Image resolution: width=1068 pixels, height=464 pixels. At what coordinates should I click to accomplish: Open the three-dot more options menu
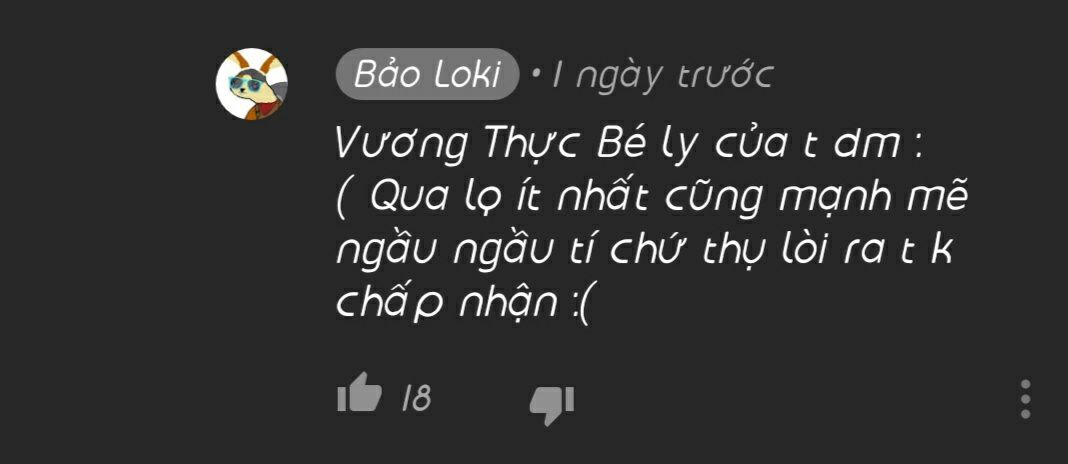[1025, 399]
